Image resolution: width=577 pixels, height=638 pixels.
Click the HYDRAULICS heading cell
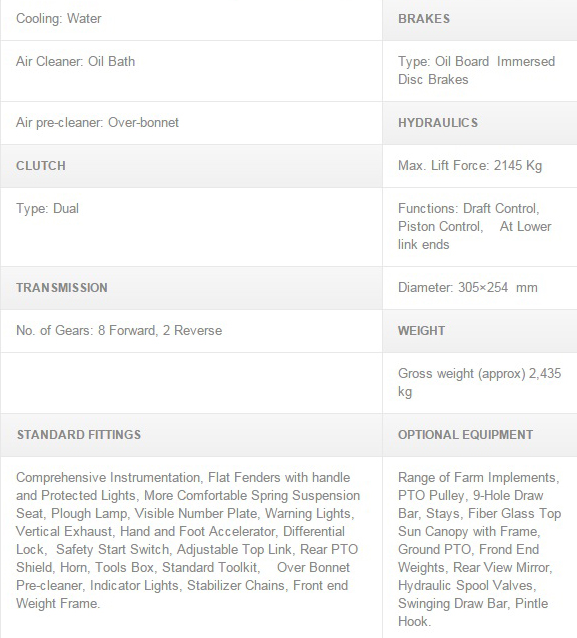480,122
